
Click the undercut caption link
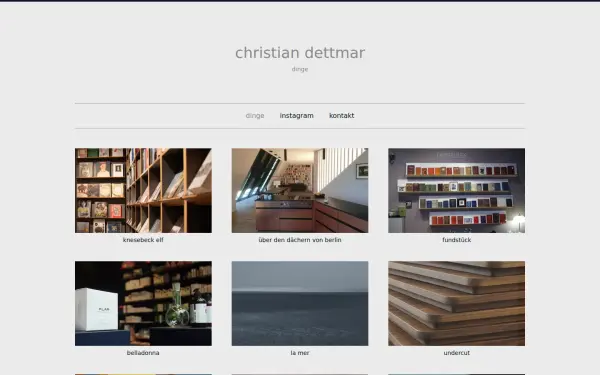(x=457, y=353)
